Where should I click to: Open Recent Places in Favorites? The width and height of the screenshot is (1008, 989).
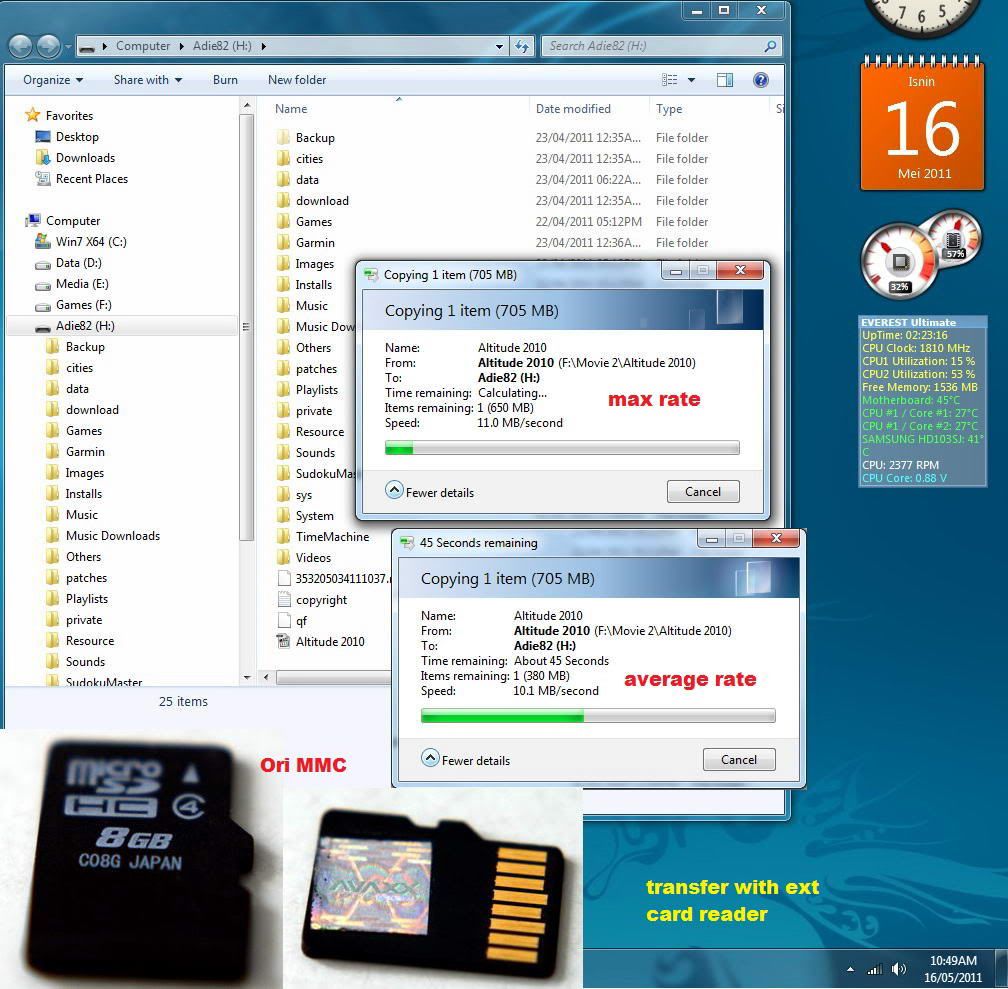point(91,179)
